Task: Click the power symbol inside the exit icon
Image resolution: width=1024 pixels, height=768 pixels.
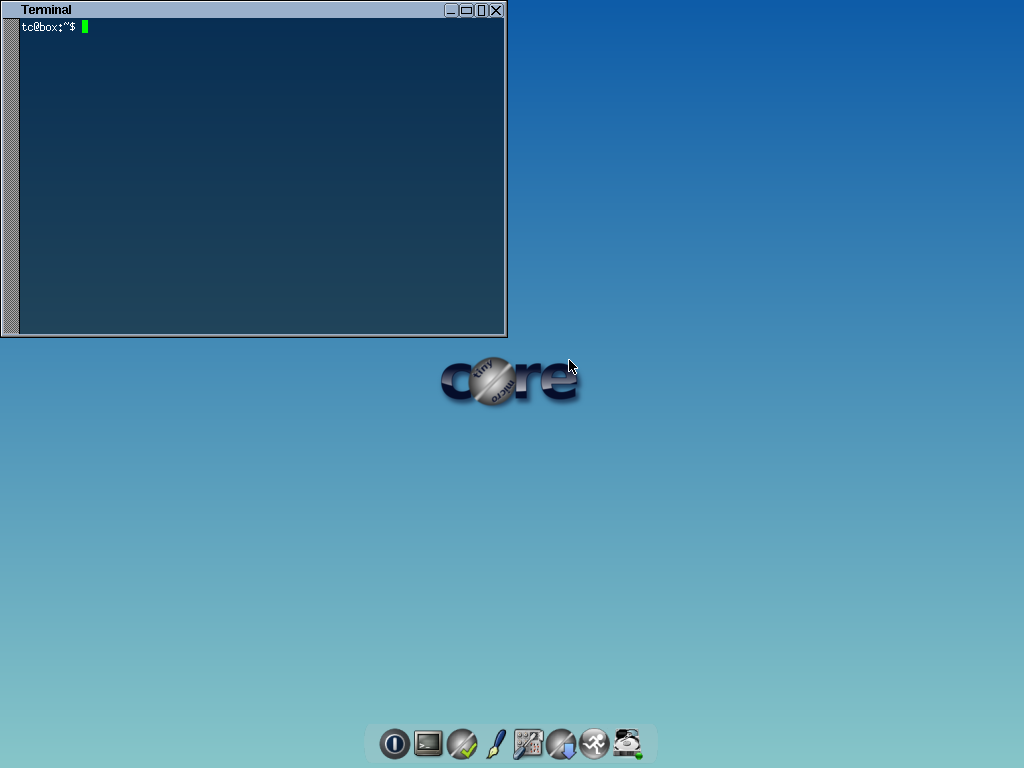Action: coord(394,744)
